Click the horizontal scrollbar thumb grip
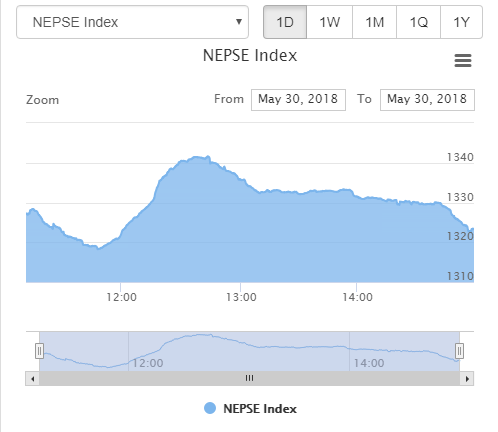This screenshot has width=498, height=432. (x=249, y=378)
